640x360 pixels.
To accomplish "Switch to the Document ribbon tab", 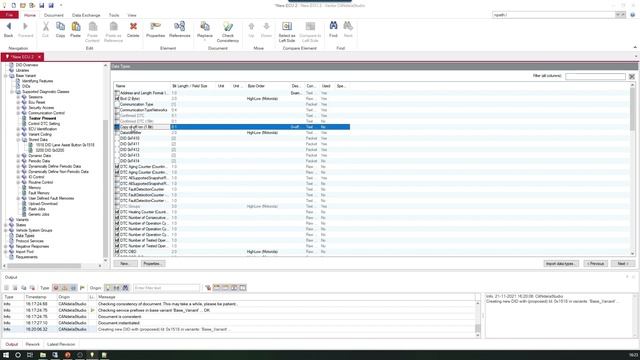I will point(53,15).
